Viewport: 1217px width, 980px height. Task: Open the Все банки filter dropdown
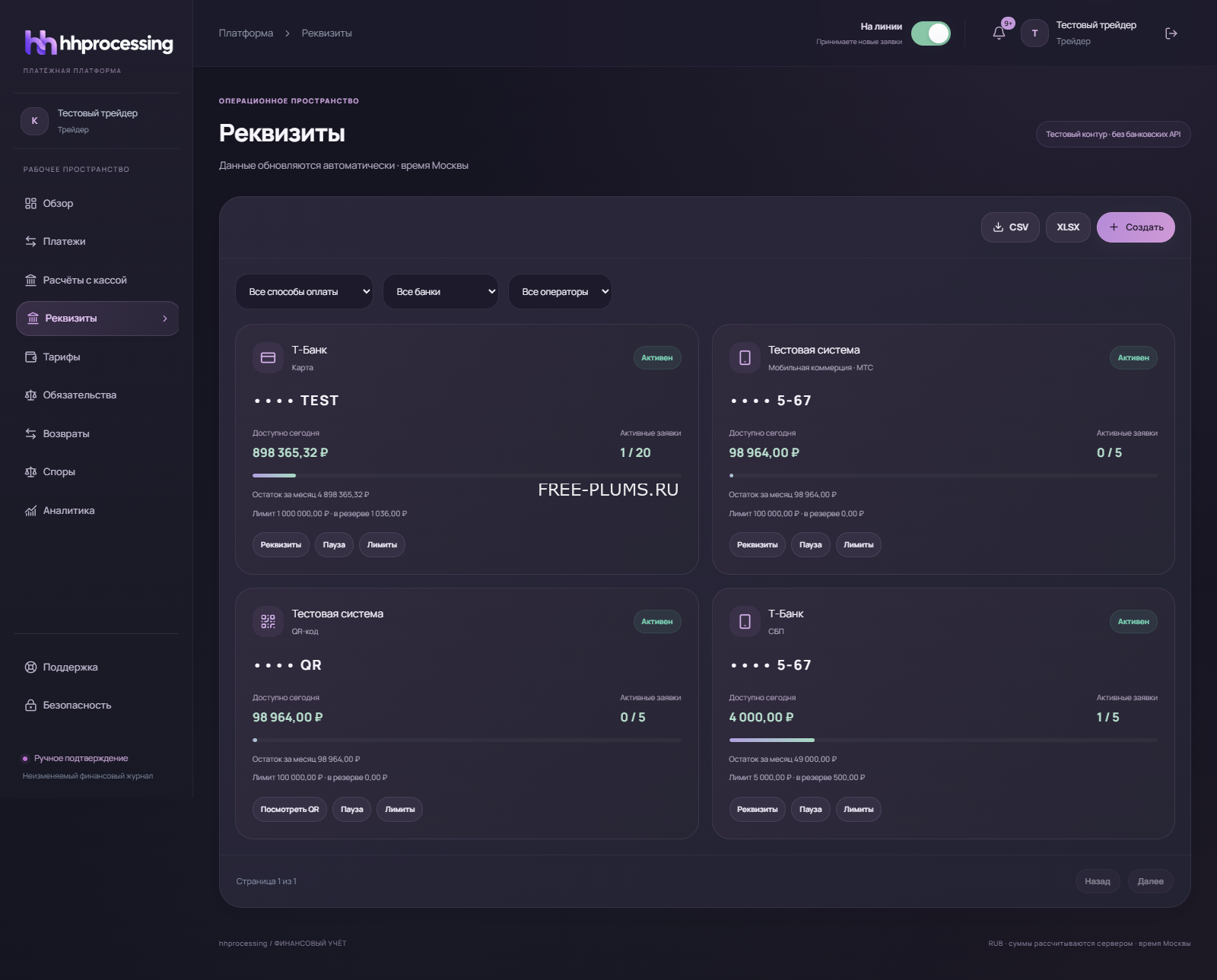(x=440, y=292)
